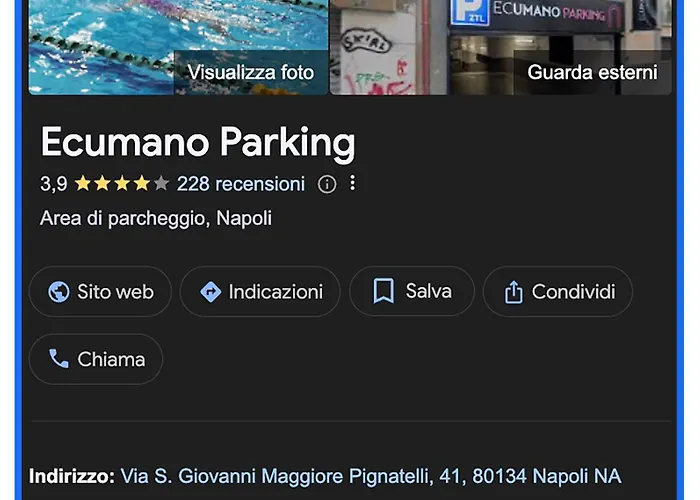Image resolution: width=700 pixels, height=500 pixels.
Task: Click the Ecumano Parking storefront sign image
Action: 538,14
